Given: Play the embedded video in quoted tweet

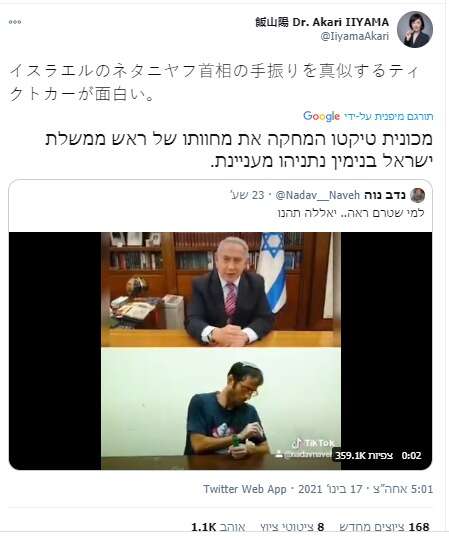Looking at the screenshot, I should tap(221, 351).
